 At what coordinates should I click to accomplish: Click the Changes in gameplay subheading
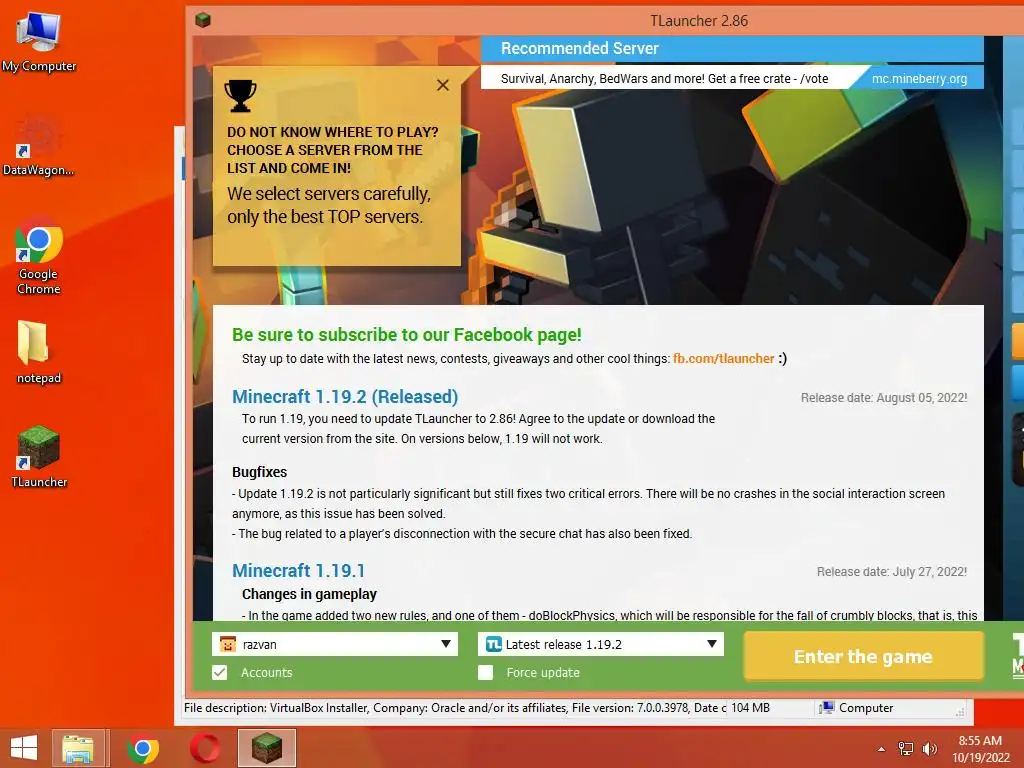coord(309,594)
